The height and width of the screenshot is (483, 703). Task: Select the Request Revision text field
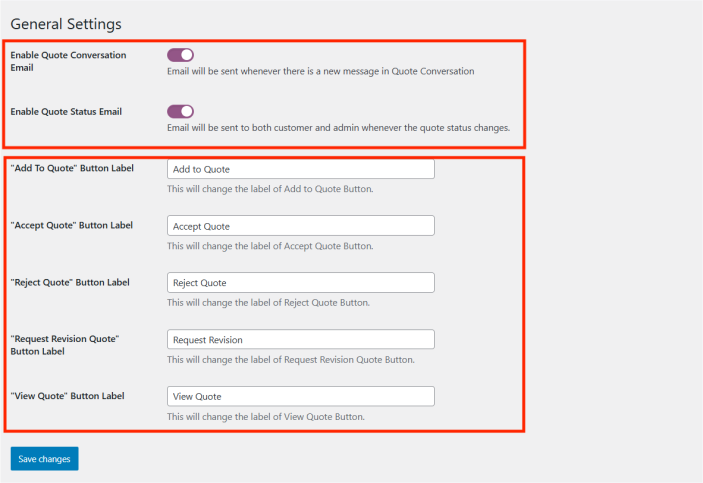click(300, 340)
